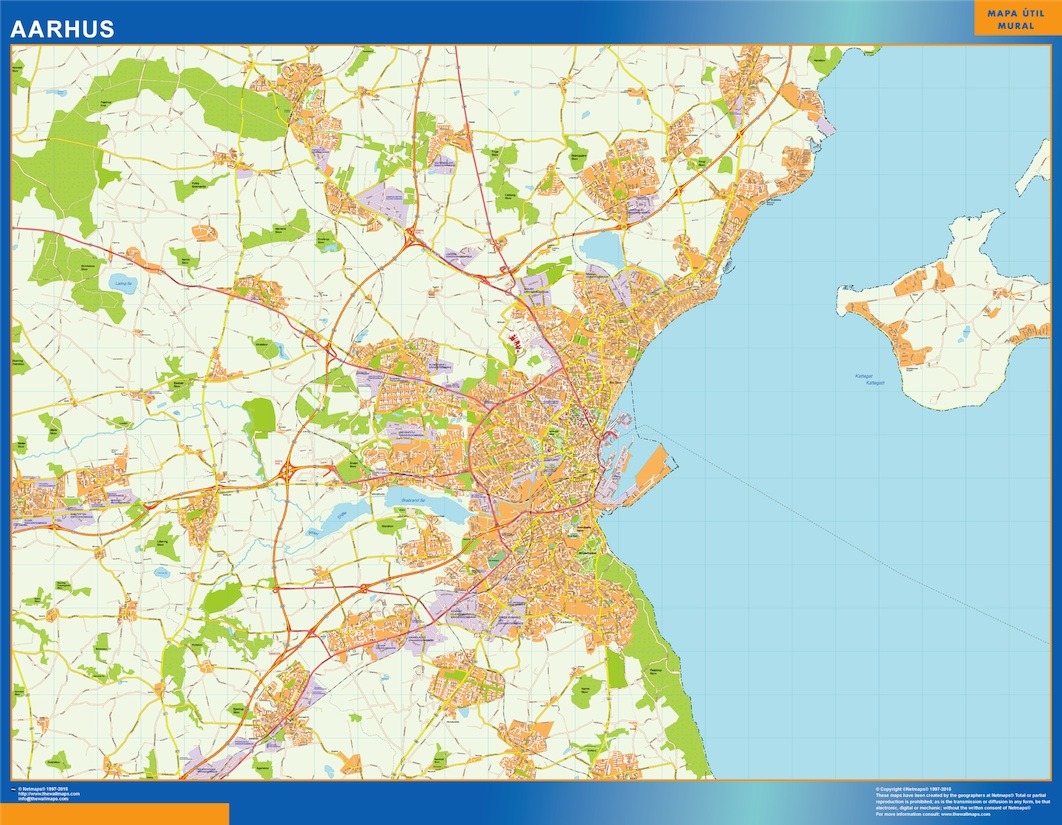Click the copyright notice paragraph bottom right
The height and width of the screenshot is (825, 1062).
click(960, 800)
